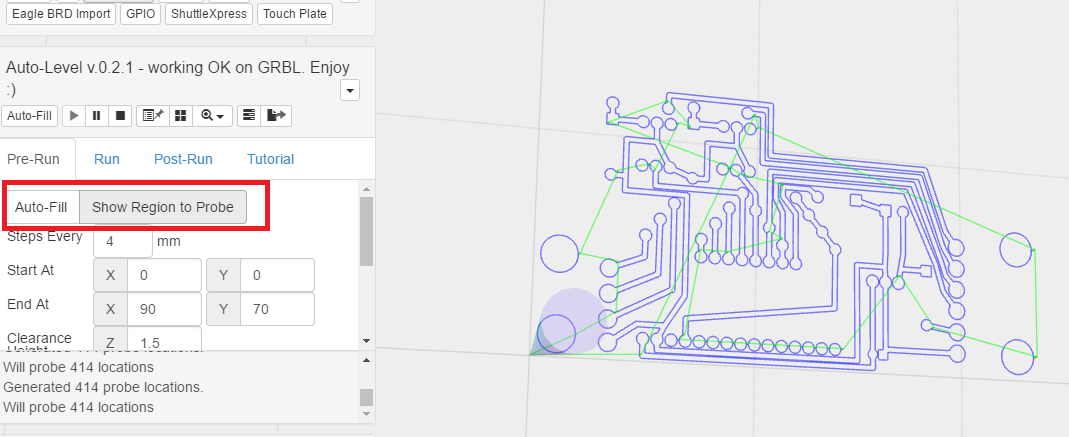Viewport: 1069px width, 437px height.
Task: Focus the End At X input field
Action: tap(164, 309)
